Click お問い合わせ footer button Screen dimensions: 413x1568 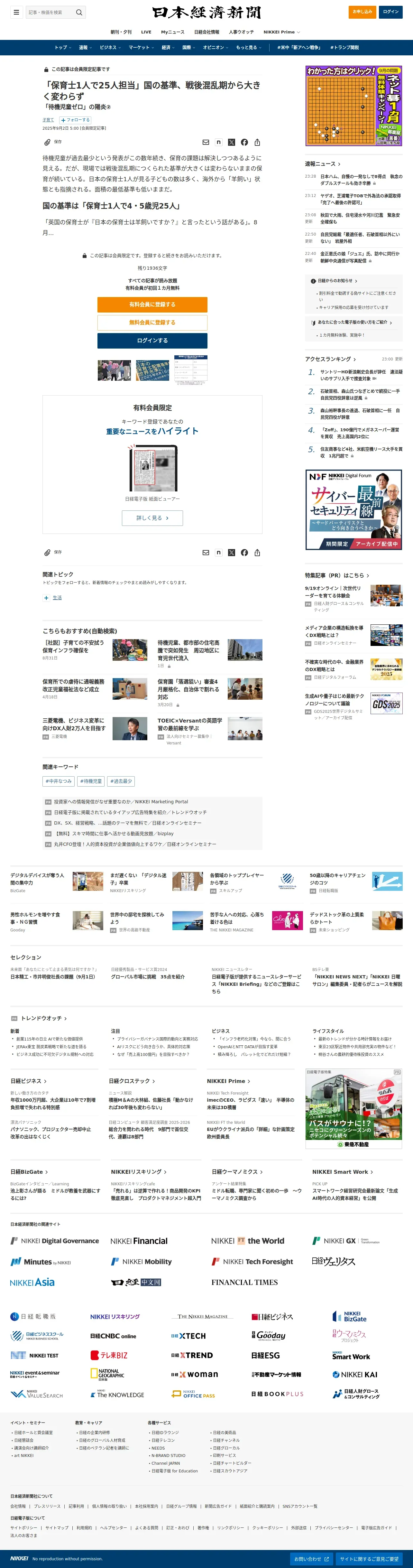pos(311,1559)
